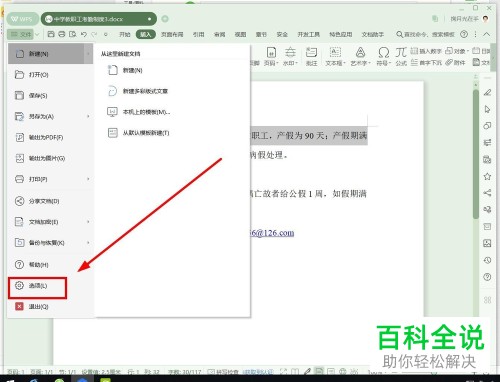
Task: Expand Backup and restore (备份与恢复) submenu arrow
Action: pyautogui.click(x=88, y=243)
